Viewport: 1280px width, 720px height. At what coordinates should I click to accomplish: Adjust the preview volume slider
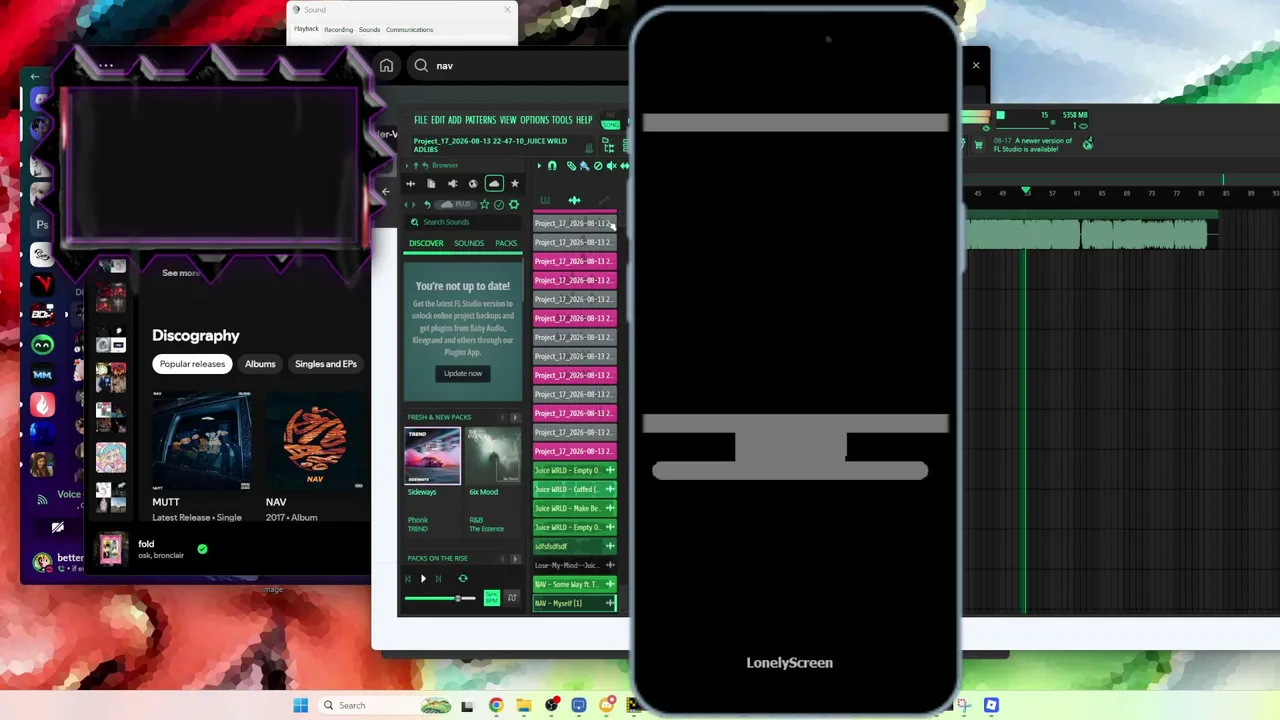[x=440, y=598]
